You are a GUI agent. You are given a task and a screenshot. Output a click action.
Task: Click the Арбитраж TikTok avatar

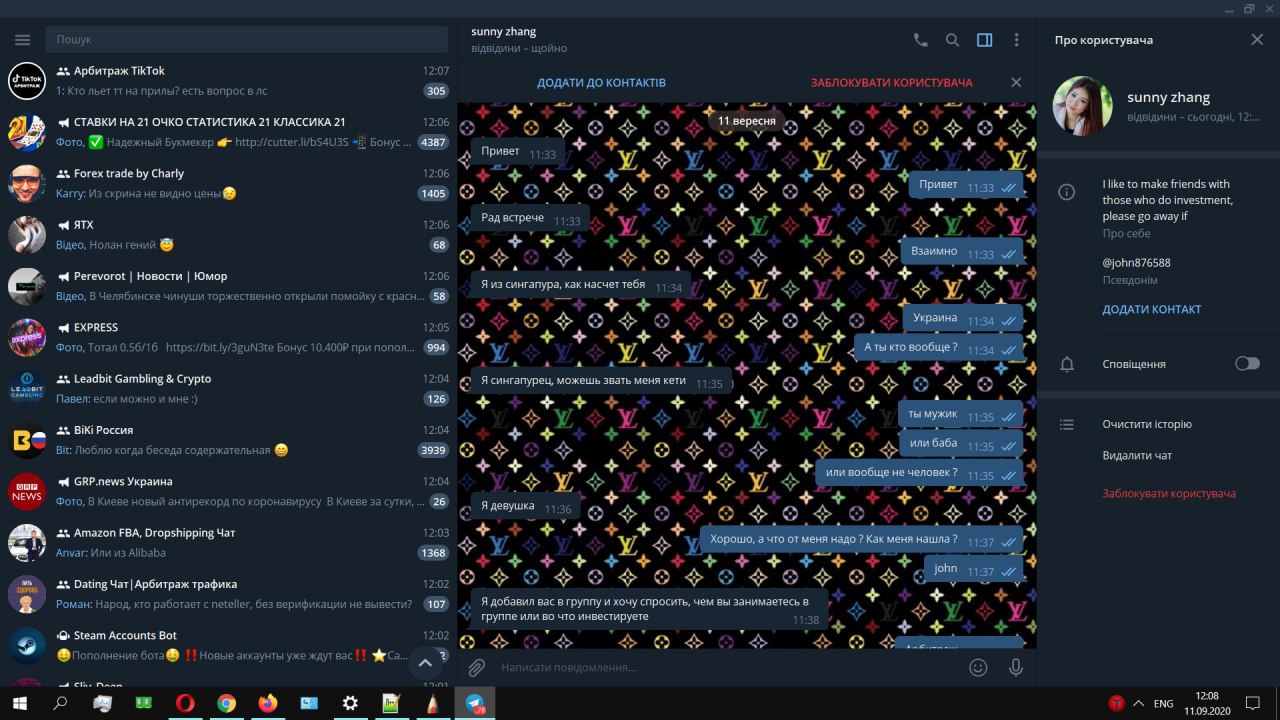[27, 80]
